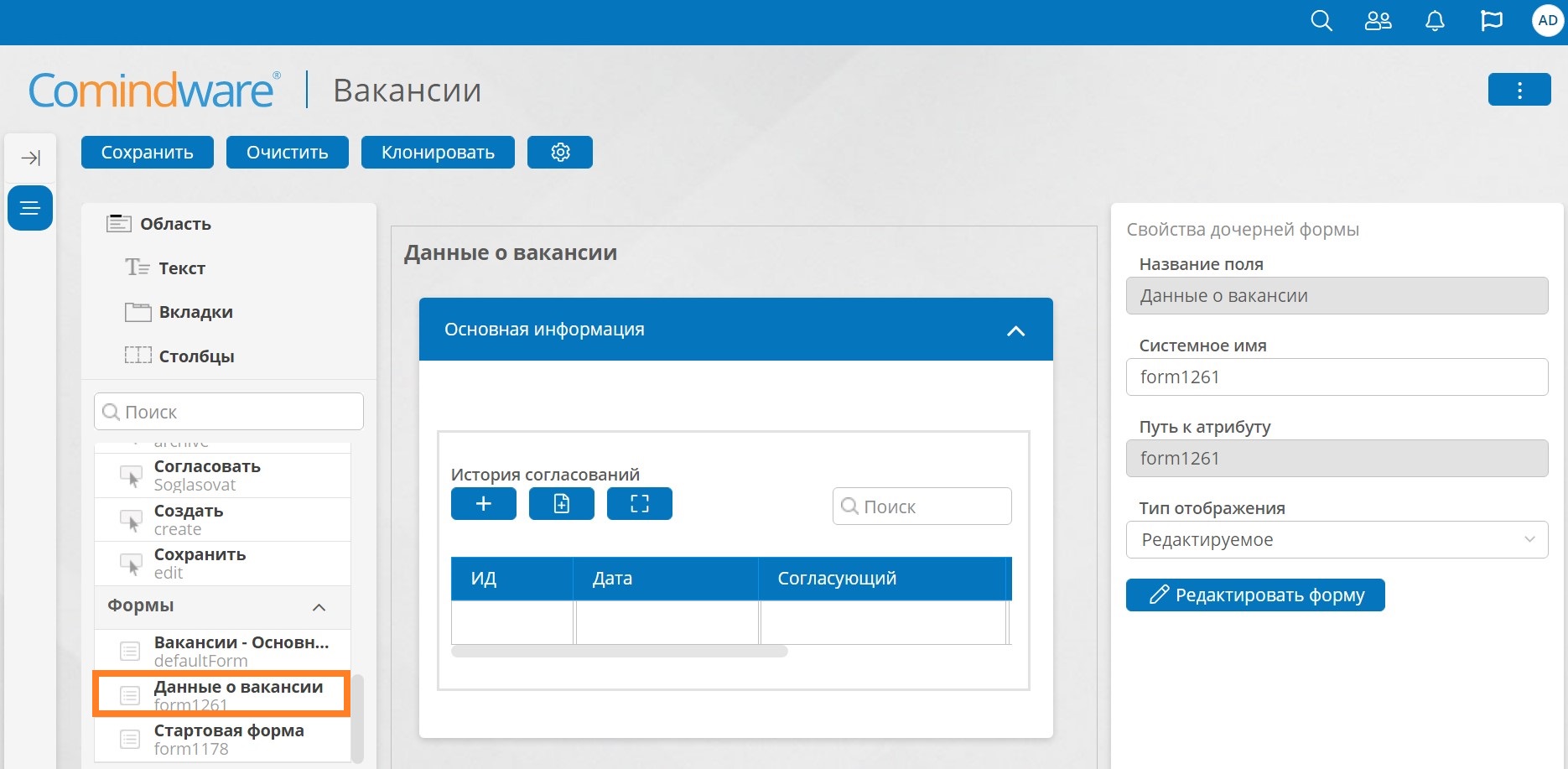Collapse the Основная информация panel
Screen dimensions: 1568x769
pos(1015,330)
